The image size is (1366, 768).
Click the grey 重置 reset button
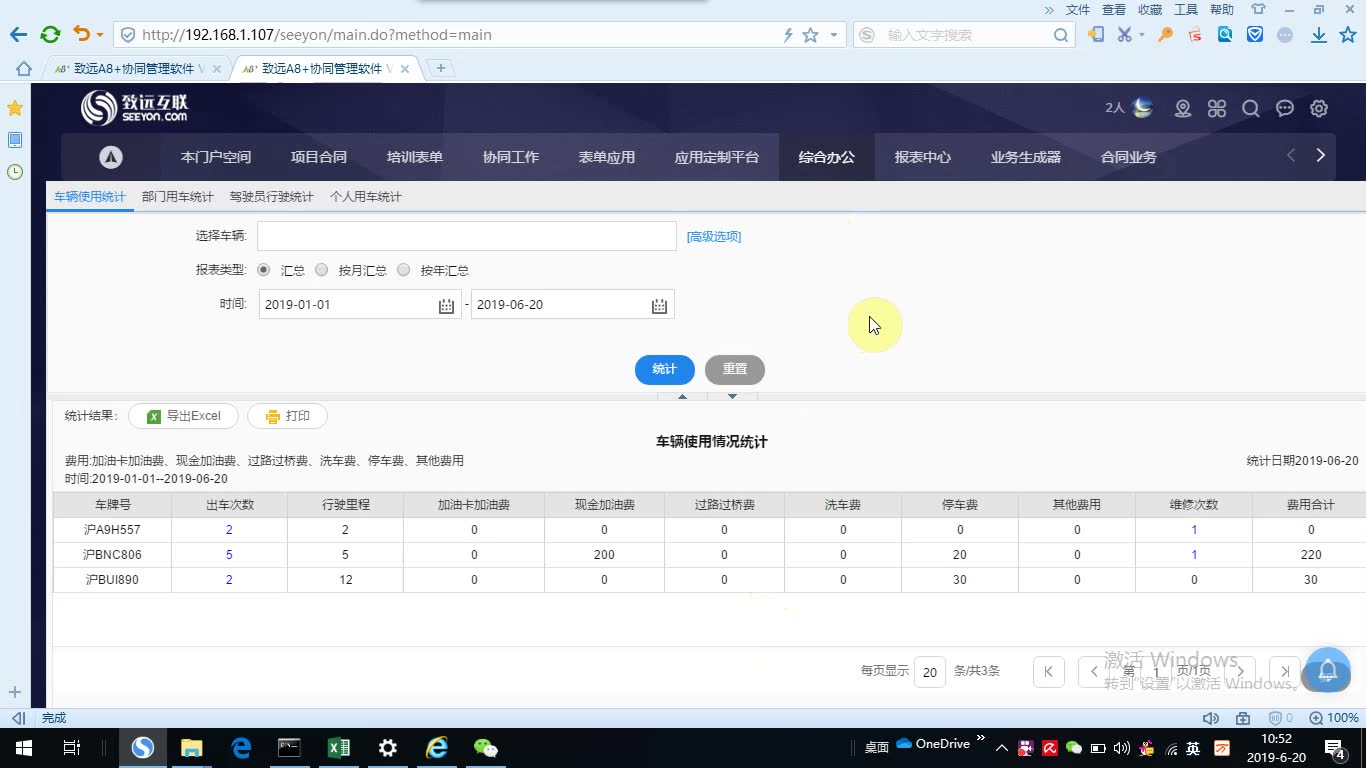[735, 369]
